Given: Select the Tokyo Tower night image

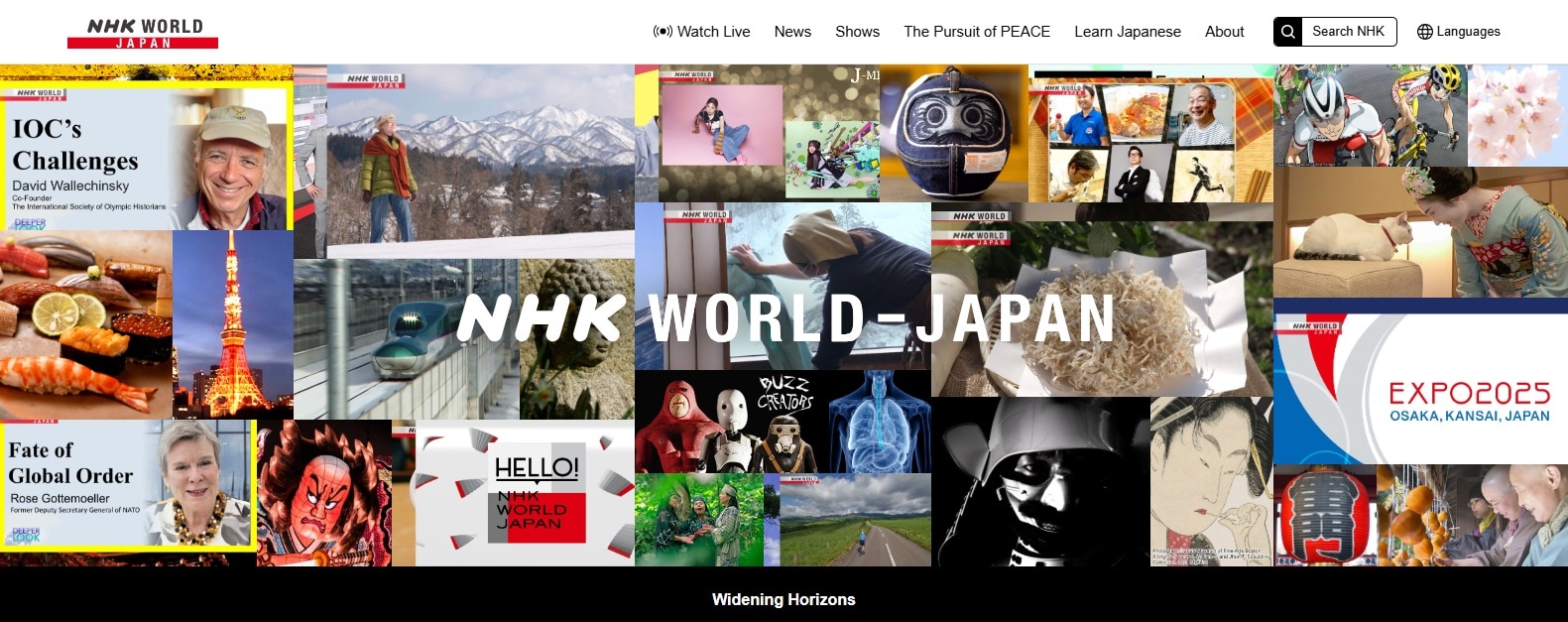Looking at the screenshot, I should coord(233,324).
